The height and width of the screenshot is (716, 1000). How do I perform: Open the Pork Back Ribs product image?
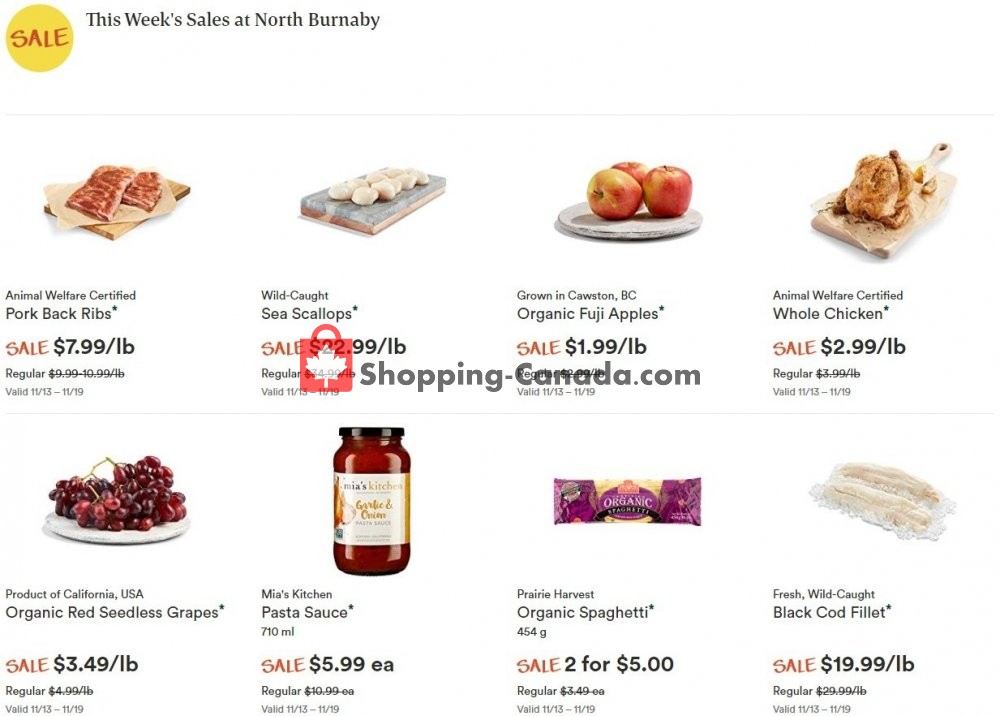(x=117, y=200)
